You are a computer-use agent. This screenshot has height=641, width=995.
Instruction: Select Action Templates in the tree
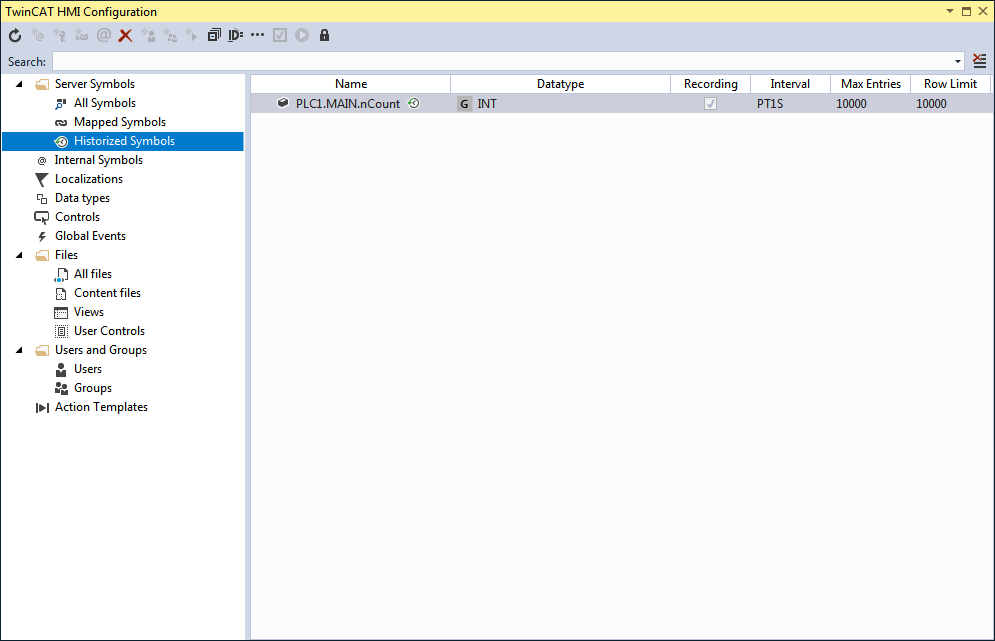(x=101, y=407)
